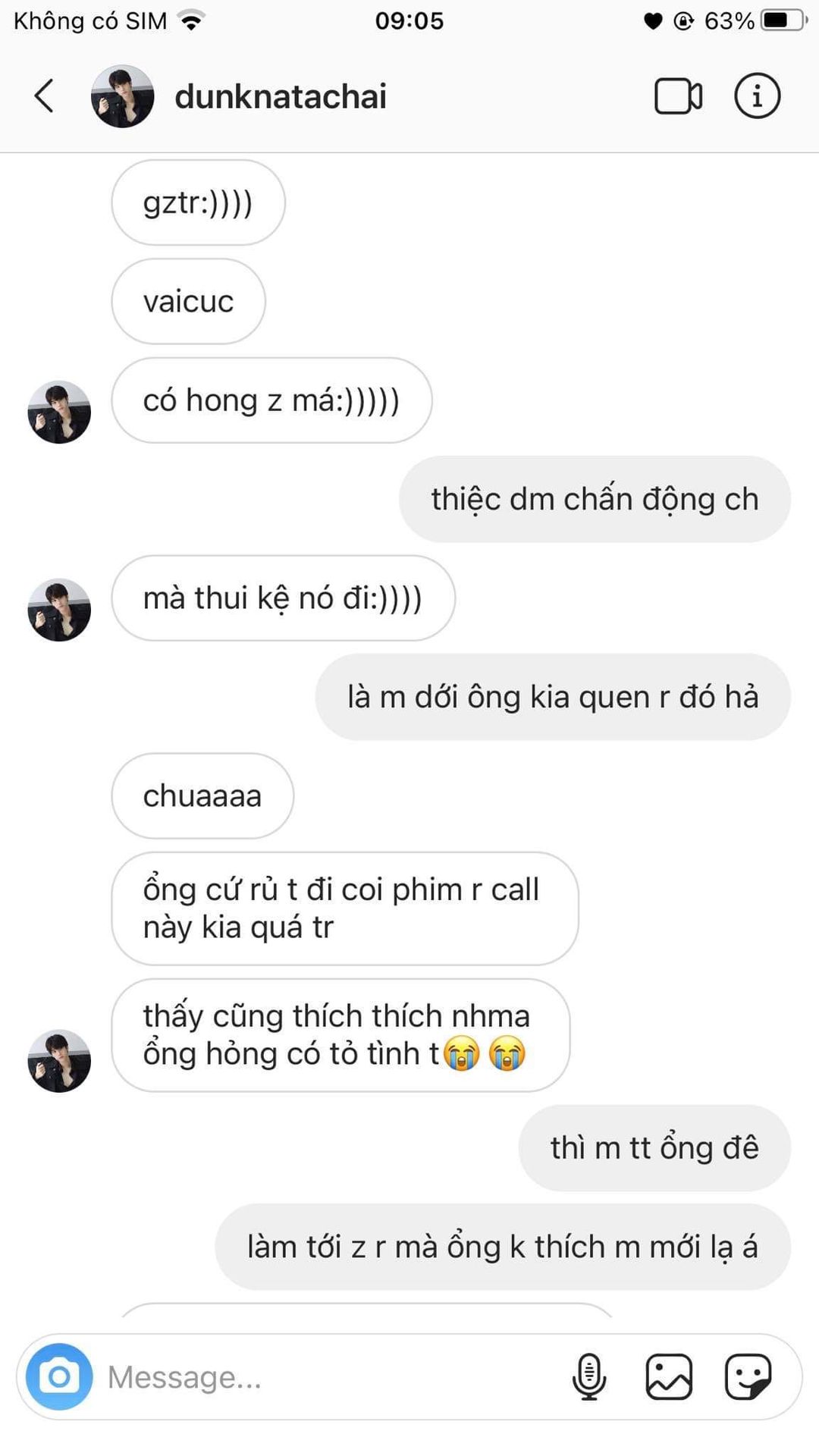The height and width of the screenshot is (1456, 819).
Task: Open the camera from message bar
Action: [59, 1376]
